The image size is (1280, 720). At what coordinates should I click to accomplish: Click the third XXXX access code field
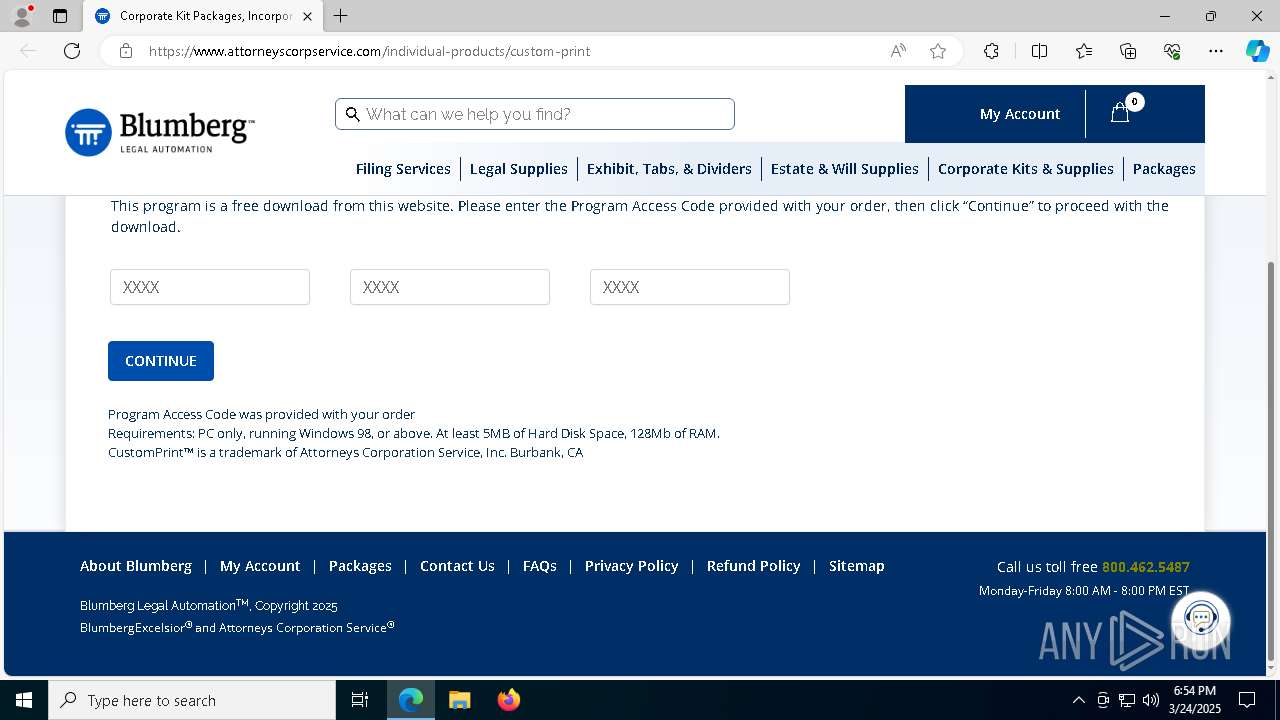point(690,287)
